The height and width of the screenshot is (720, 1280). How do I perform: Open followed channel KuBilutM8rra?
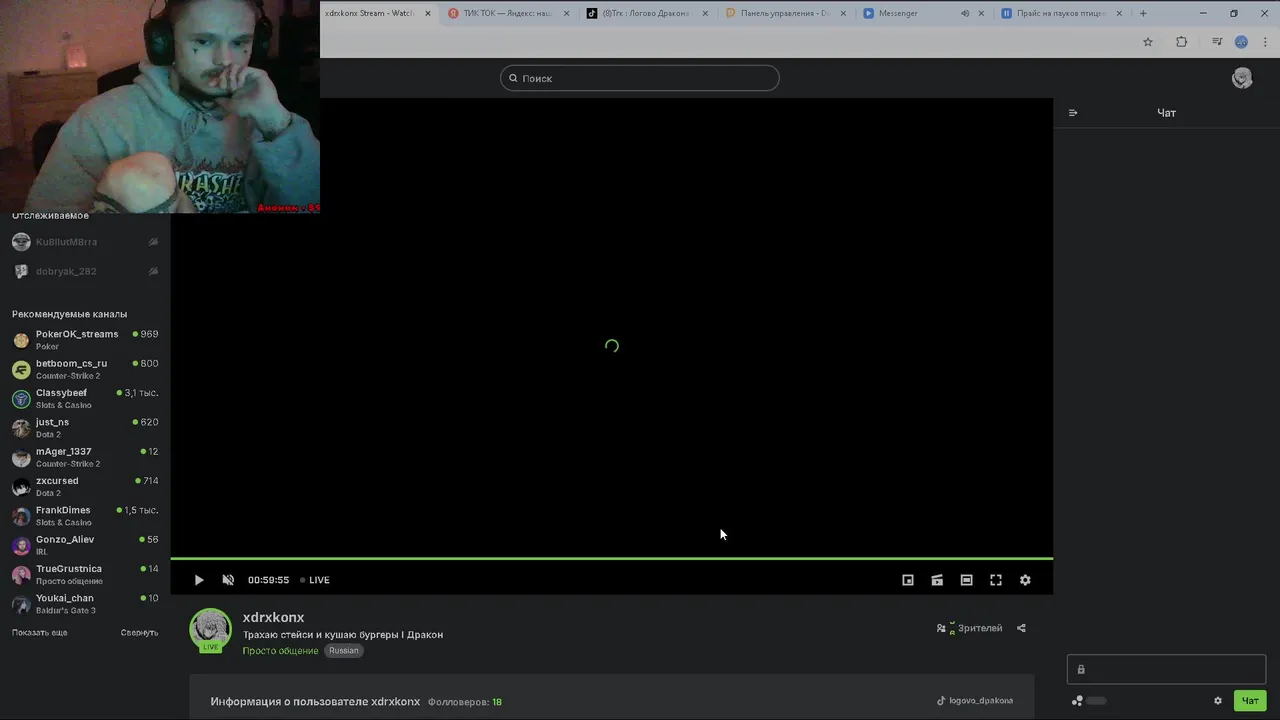point(85,242)
